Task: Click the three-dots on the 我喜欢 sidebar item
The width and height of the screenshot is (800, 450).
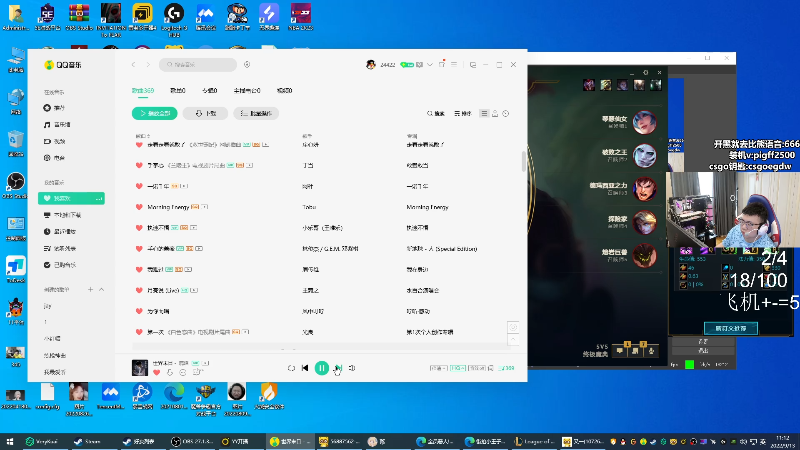Action: coord(98,198)
